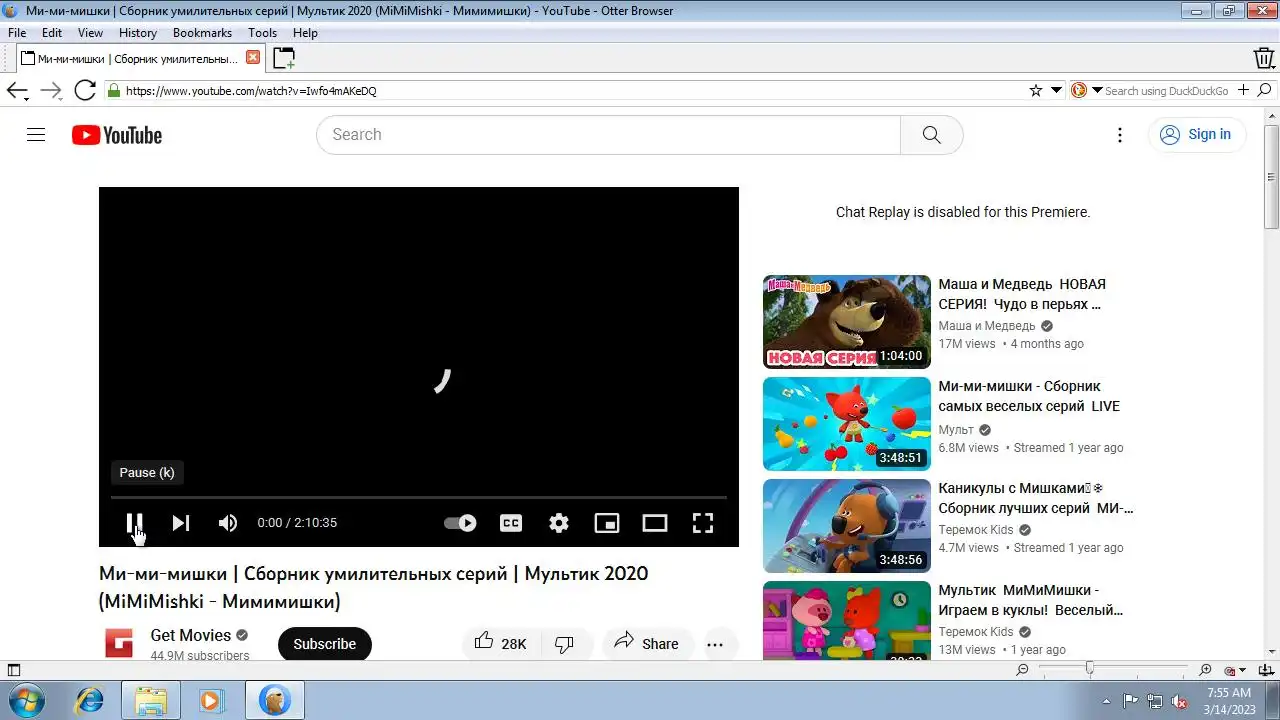Open Windows Media Player from taskbar
The width and height of the screenshot is (1280, 720).
[211, 700]
